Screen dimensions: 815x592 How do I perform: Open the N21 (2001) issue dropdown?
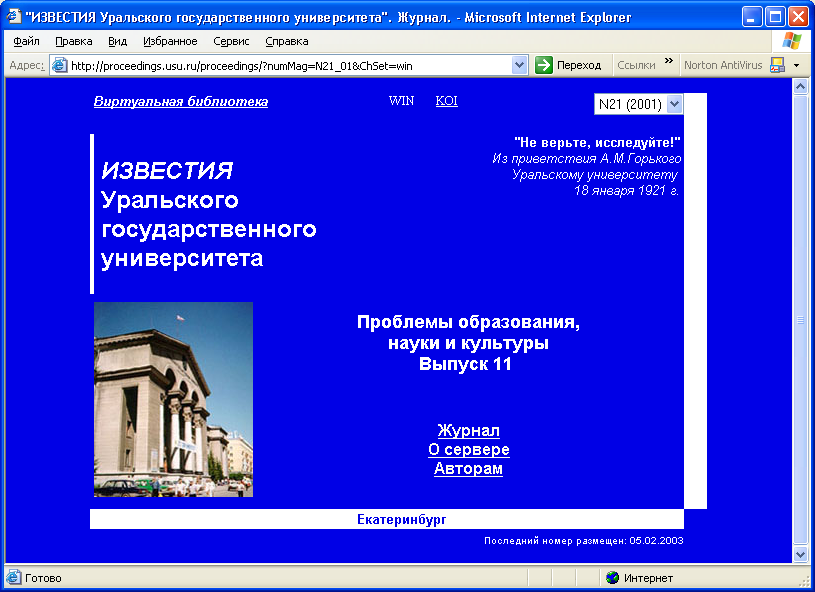tap(639, 104)
